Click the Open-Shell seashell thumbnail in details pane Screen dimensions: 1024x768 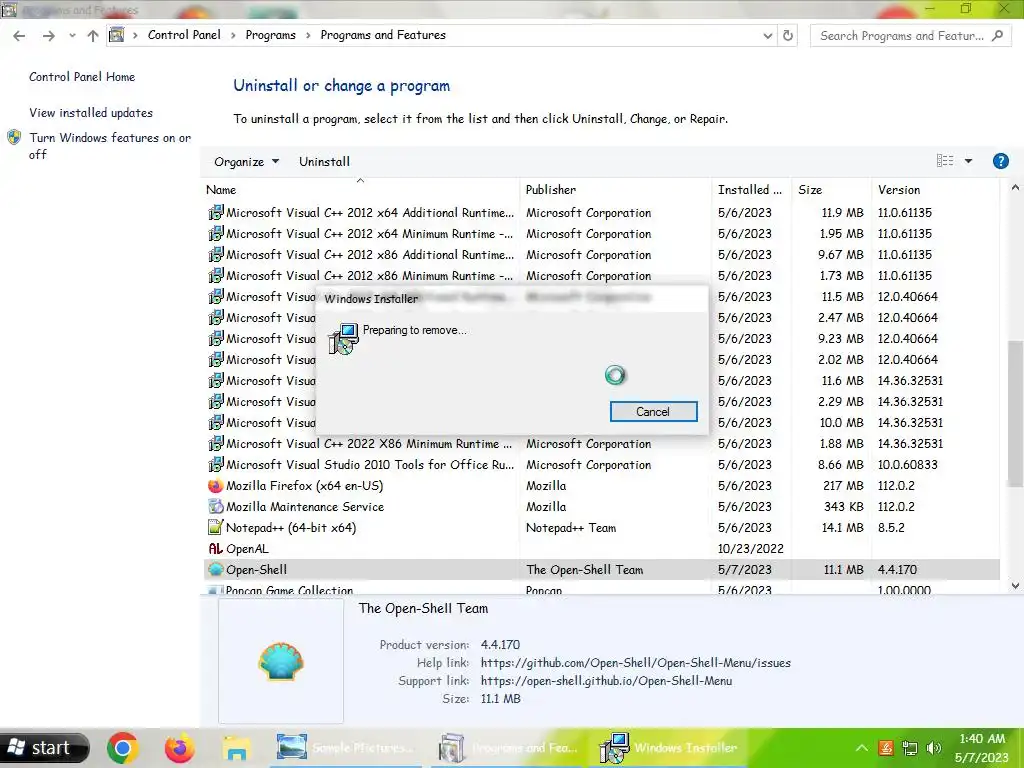pyautogui.click(x=281, y=662)
